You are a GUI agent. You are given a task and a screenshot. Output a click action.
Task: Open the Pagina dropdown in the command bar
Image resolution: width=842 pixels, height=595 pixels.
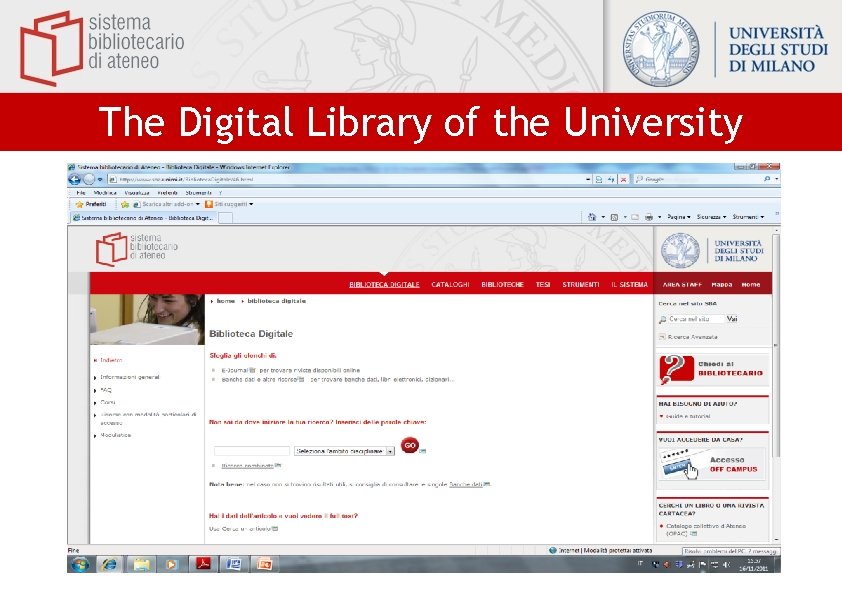pyautogui.click(x=679, y=217)
